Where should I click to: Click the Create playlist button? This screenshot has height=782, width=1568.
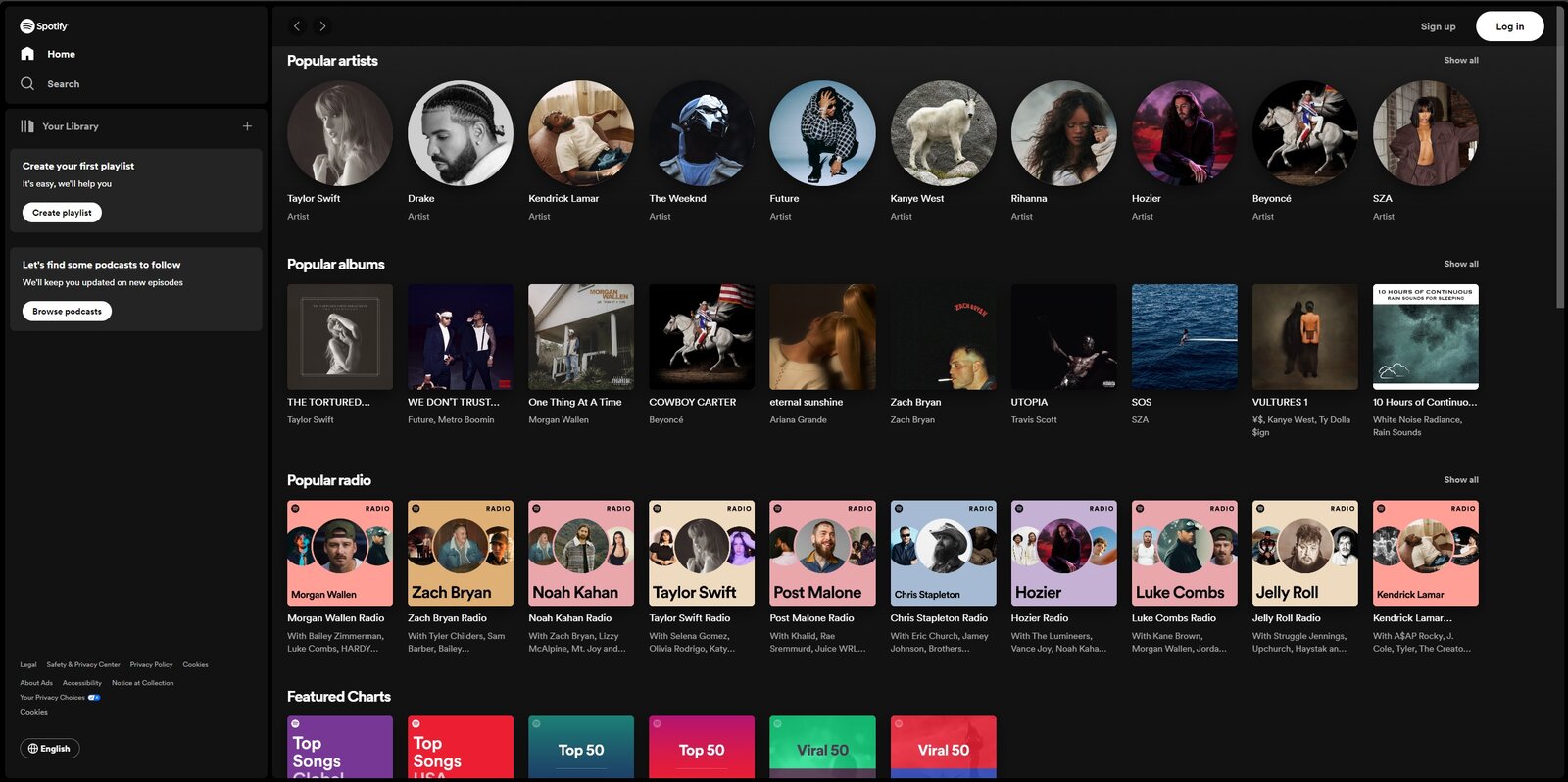coord(62,213)
